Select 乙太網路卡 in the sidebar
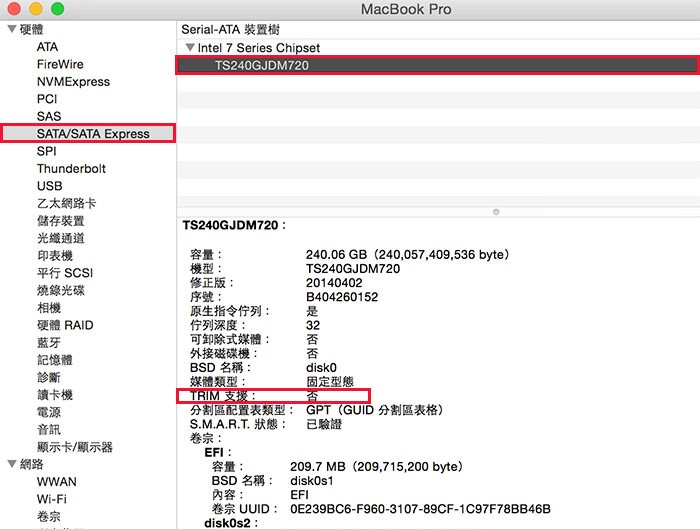Image resolution: width=700 pixels, height=529 pixels. [67, 204]
